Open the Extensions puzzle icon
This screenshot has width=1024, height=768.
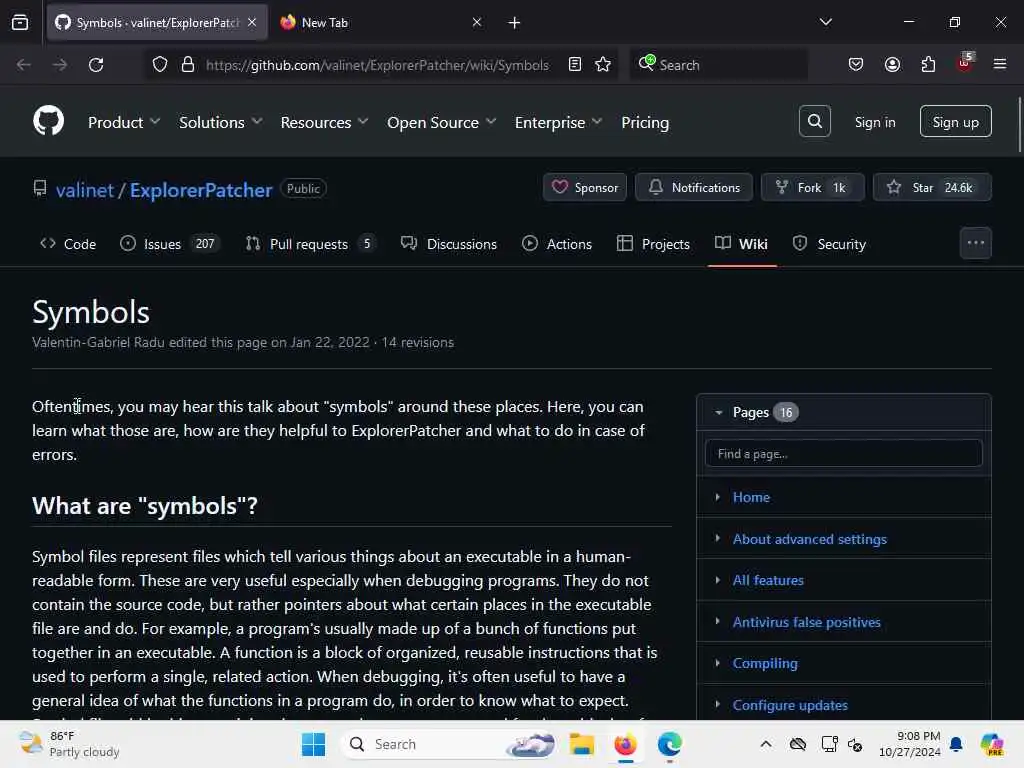928,64
